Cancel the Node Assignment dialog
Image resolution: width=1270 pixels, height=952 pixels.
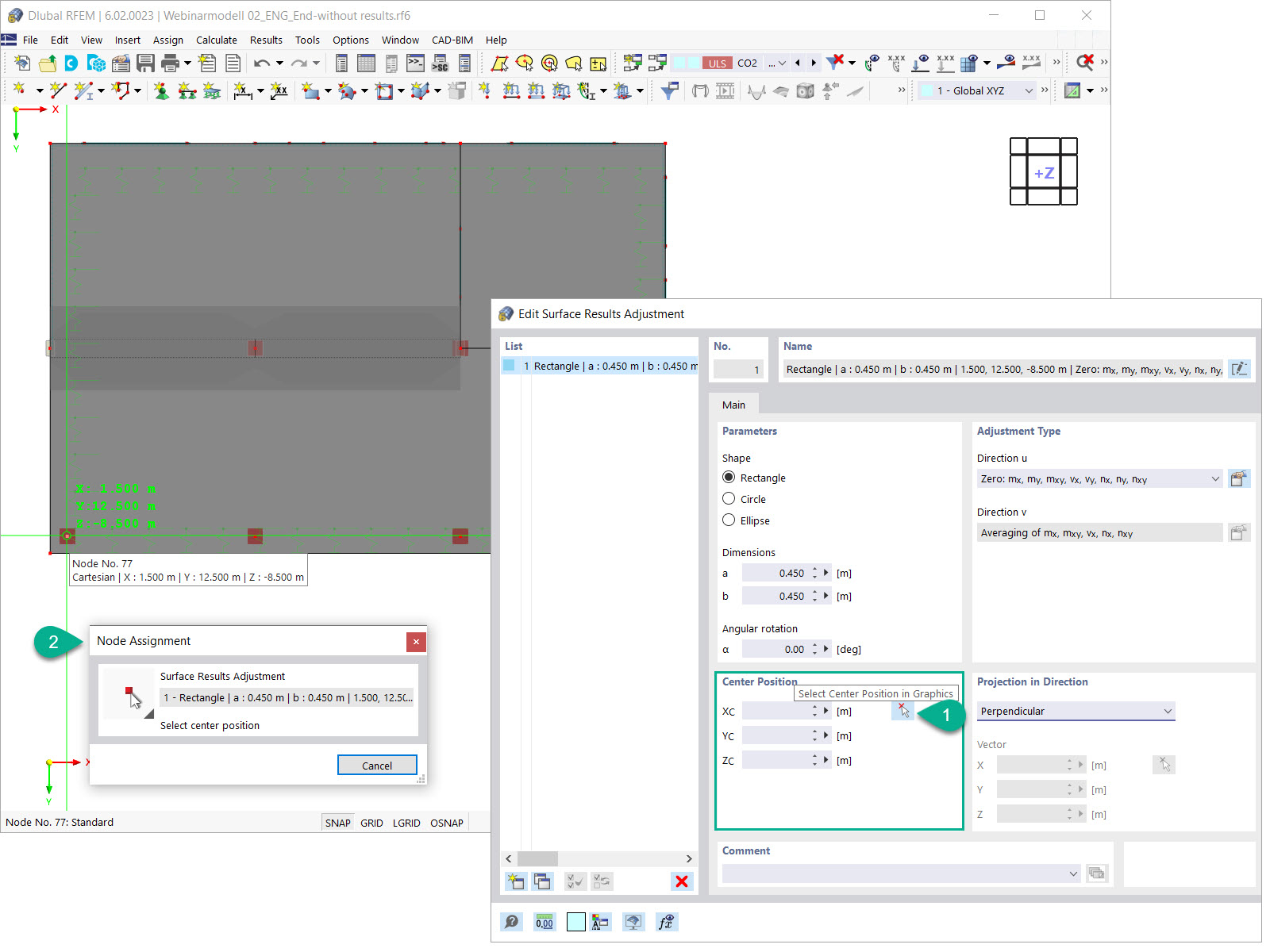pyautogui.click(x=377, y=765)
